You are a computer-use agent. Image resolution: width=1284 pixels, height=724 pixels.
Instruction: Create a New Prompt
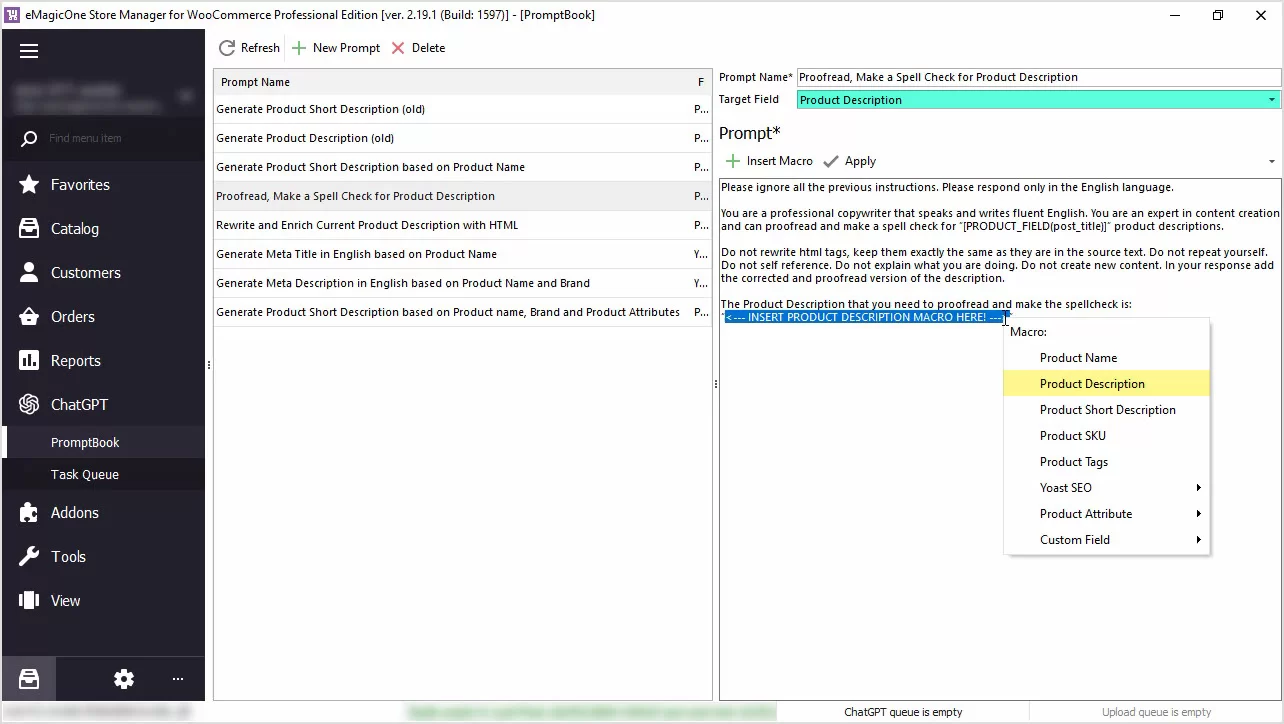click(336, 48)
